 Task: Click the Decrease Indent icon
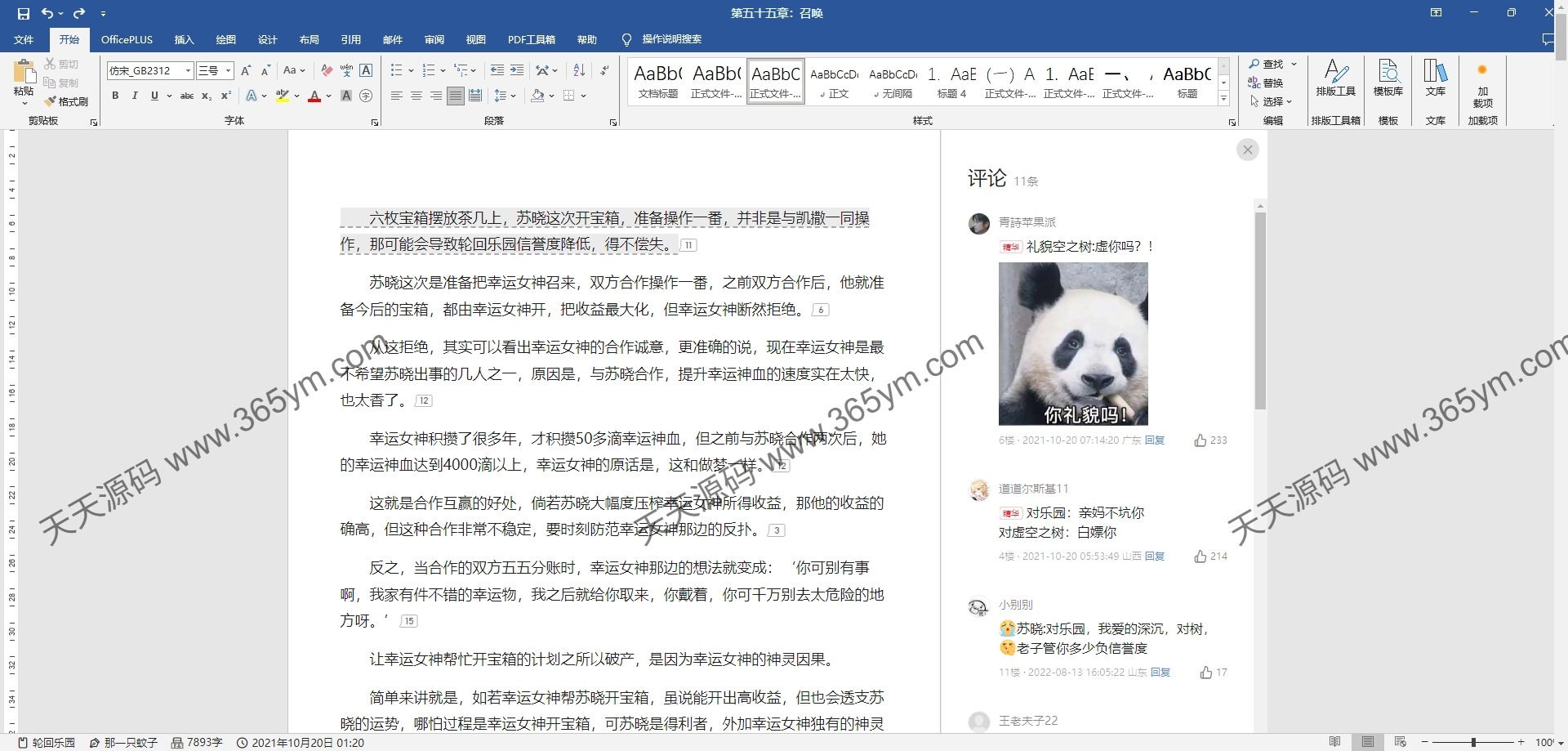[x=497, y=70]
